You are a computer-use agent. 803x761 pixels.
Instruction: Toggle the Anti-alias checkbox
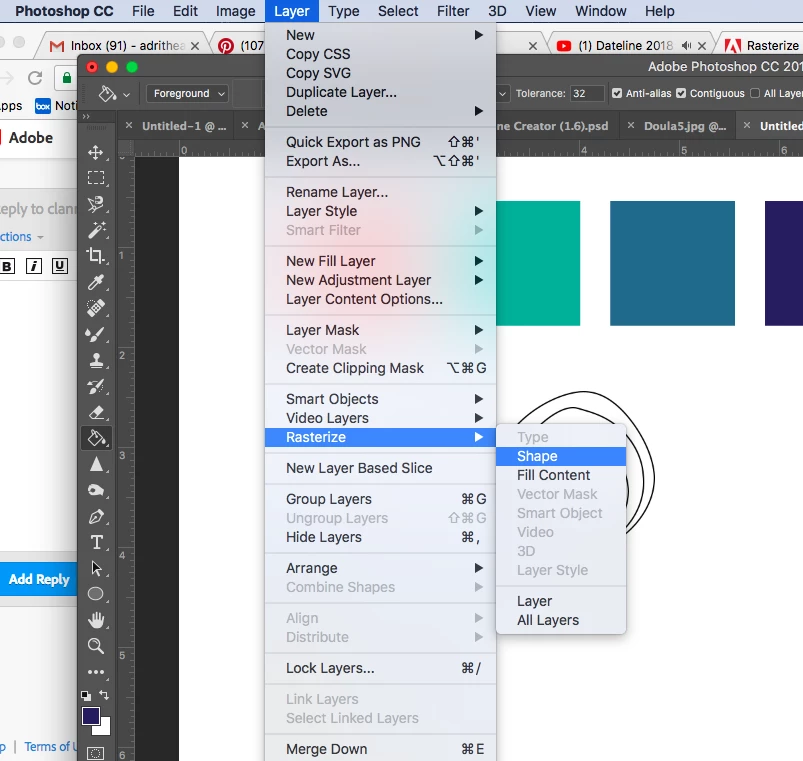pos(617,93)
